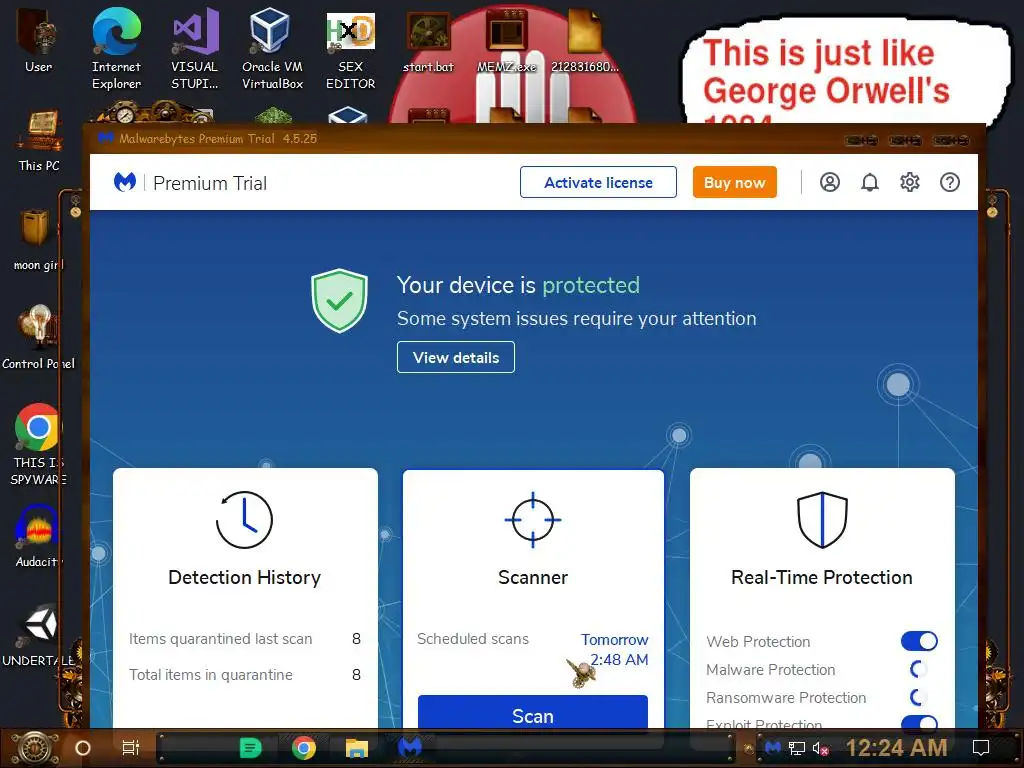The height and width of the screenshot is (768, 1024).
Task: Click the Scanner crosshair icon
Action: (533, 520)
